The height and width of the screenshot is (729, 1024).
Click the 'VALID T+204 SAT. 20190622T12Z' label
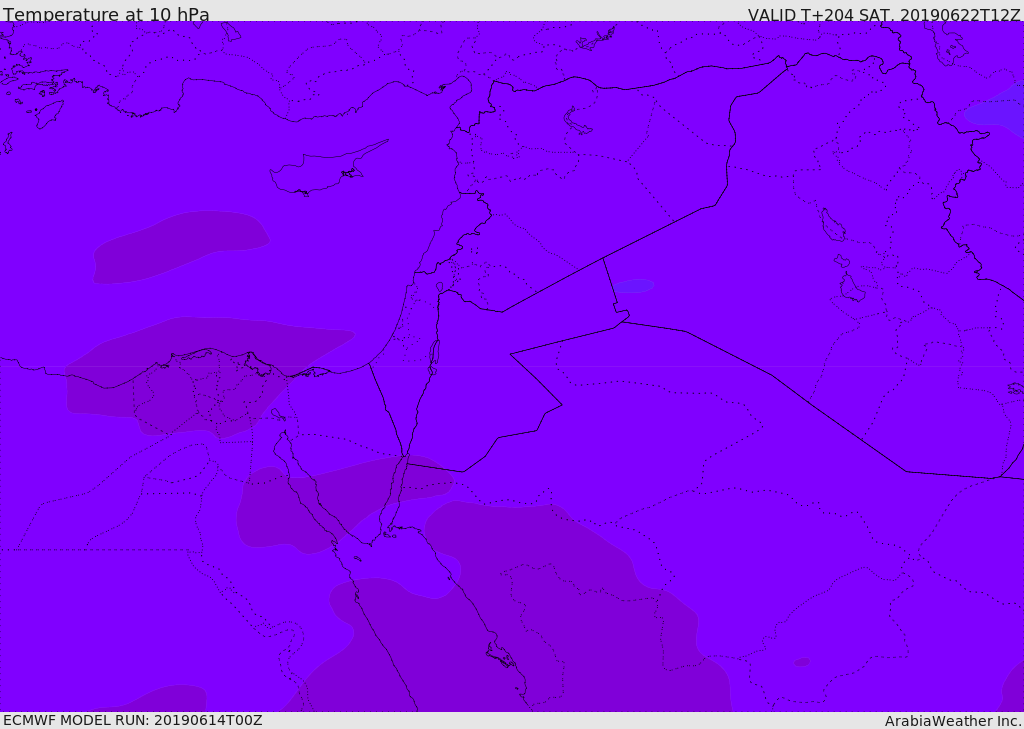click(884, 14)
